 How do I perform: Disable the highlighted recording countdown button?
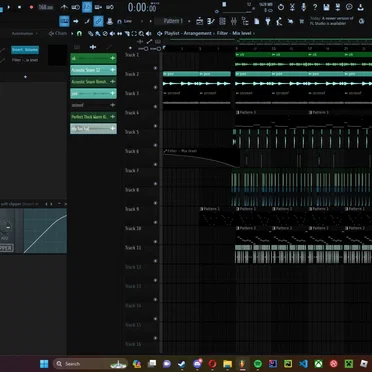[87, 7]
